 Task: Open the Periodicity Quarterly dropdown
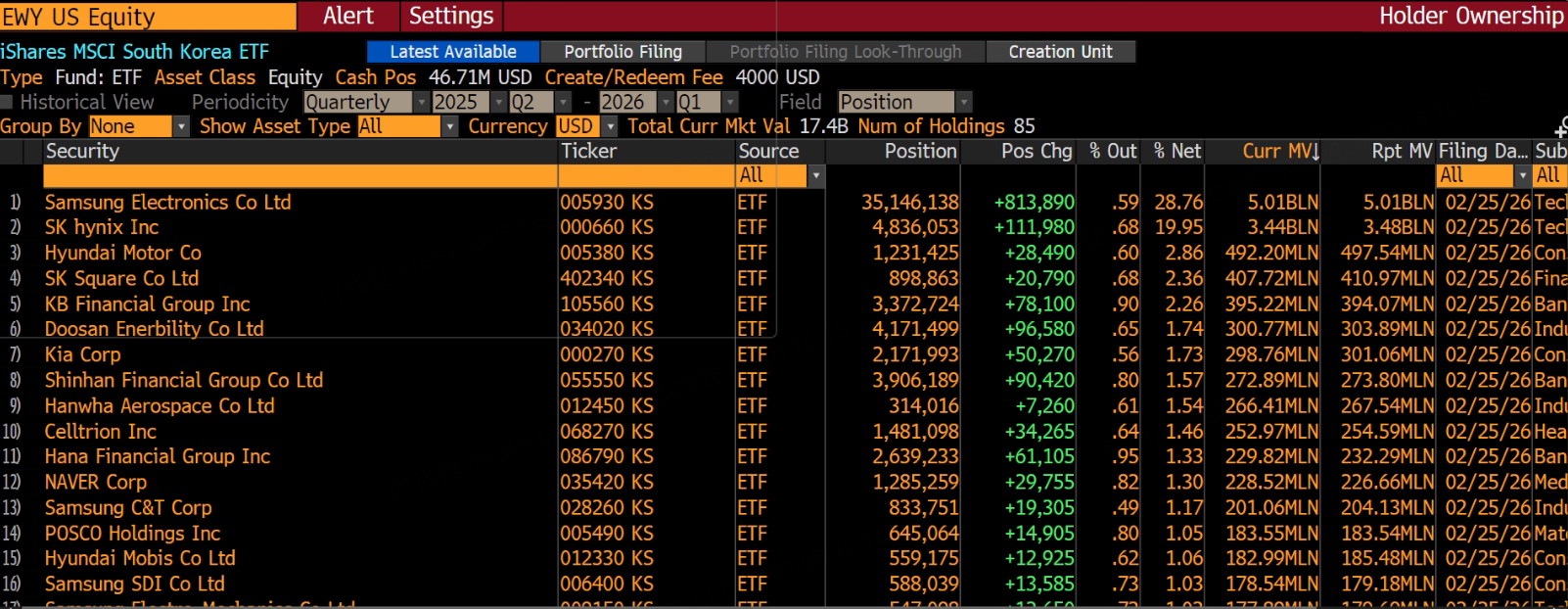[422, 103]
